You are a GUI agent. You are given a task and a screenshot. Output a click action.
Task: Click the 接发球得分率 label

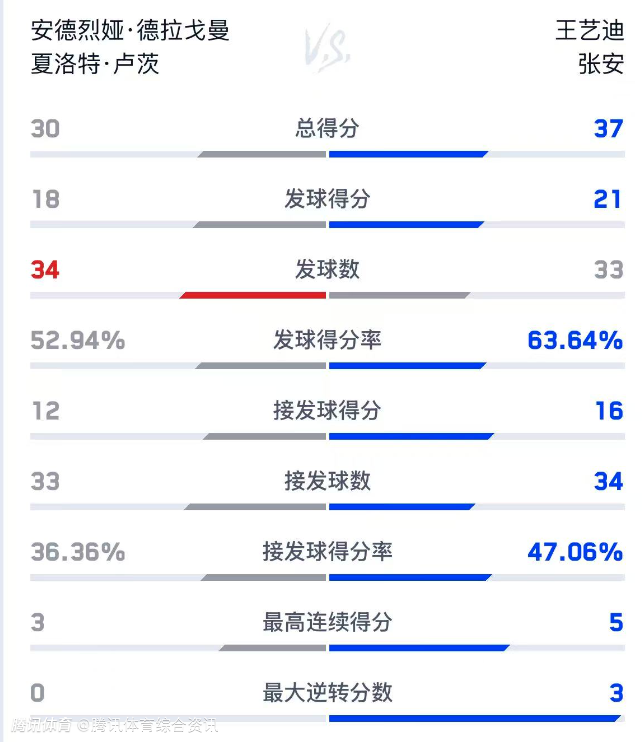[327, 551]
